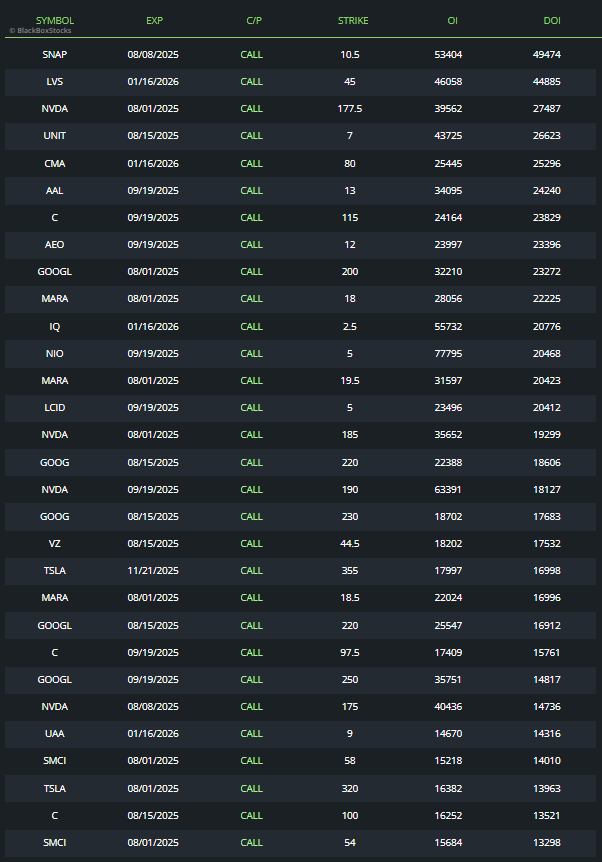Click the OI value 32210
The height and width of the screenshot is (862, 602).
[448, 271]
